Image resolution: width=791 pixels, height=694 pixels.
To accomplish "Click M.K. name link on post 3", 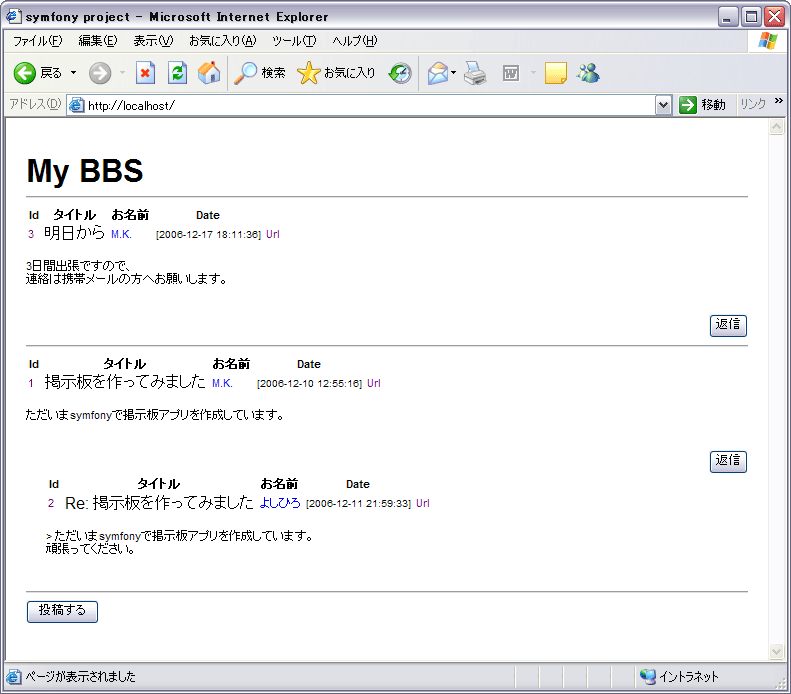I will click(121, 234).
